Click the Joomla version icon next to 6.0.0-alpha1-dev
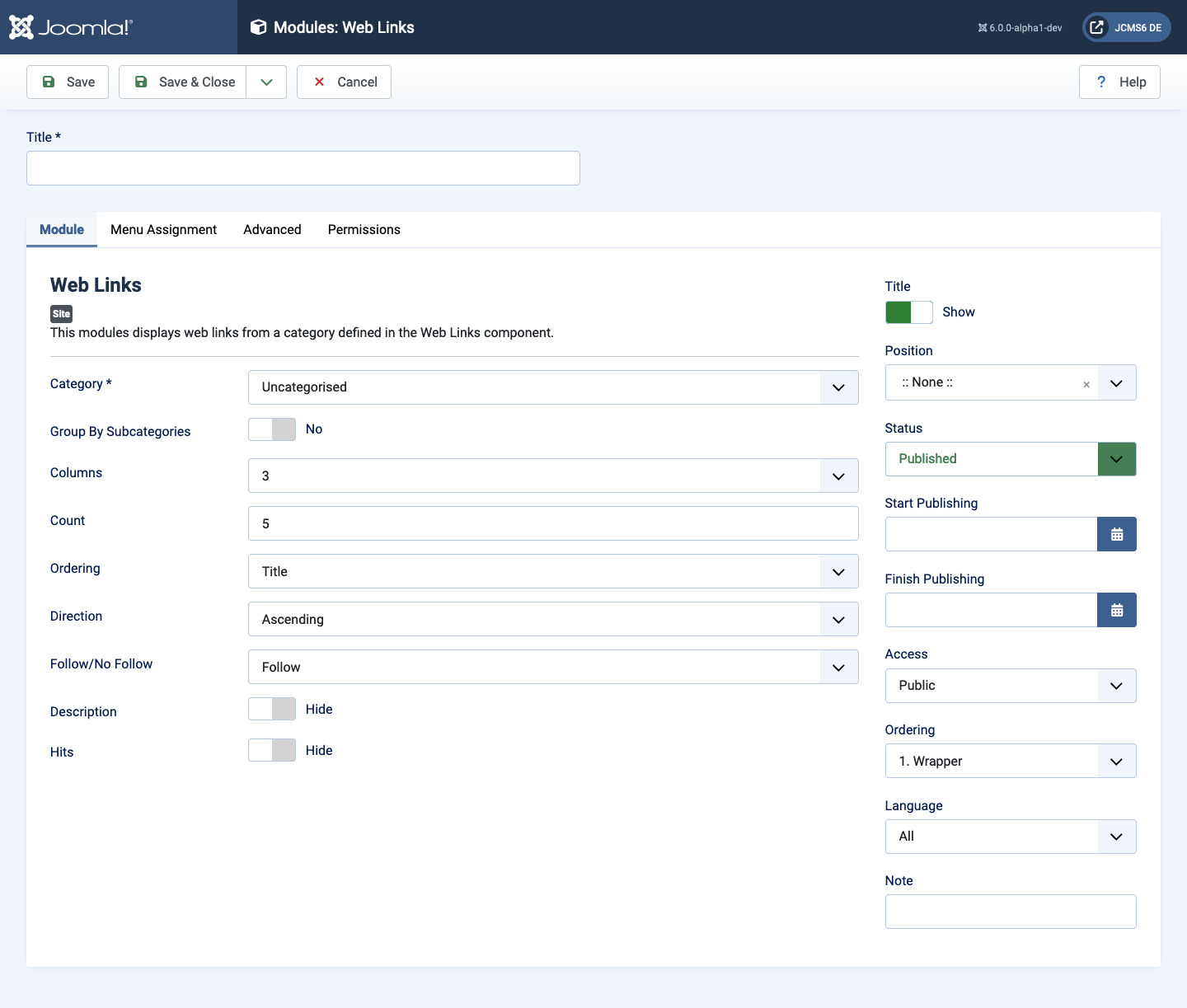Screen dimensions: 1187x1008 [x=983, y=28]
